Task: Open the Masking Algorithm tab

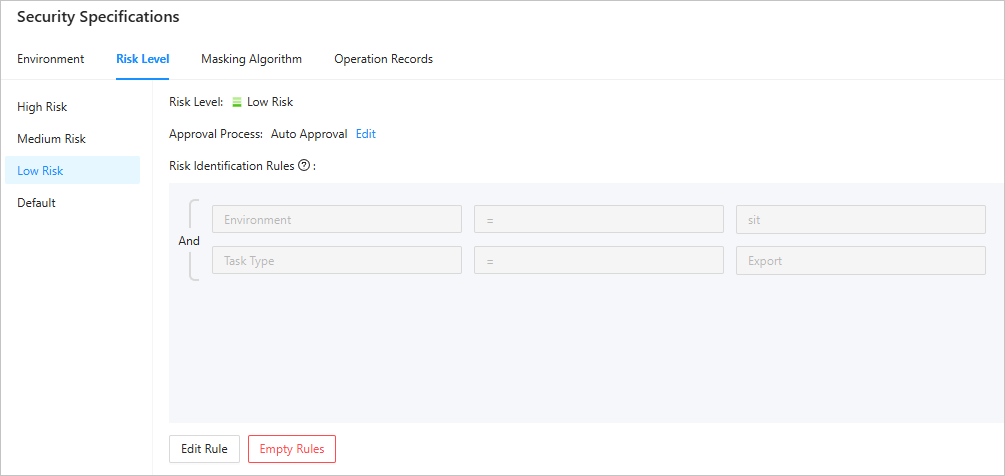Action: pos(251,59)
